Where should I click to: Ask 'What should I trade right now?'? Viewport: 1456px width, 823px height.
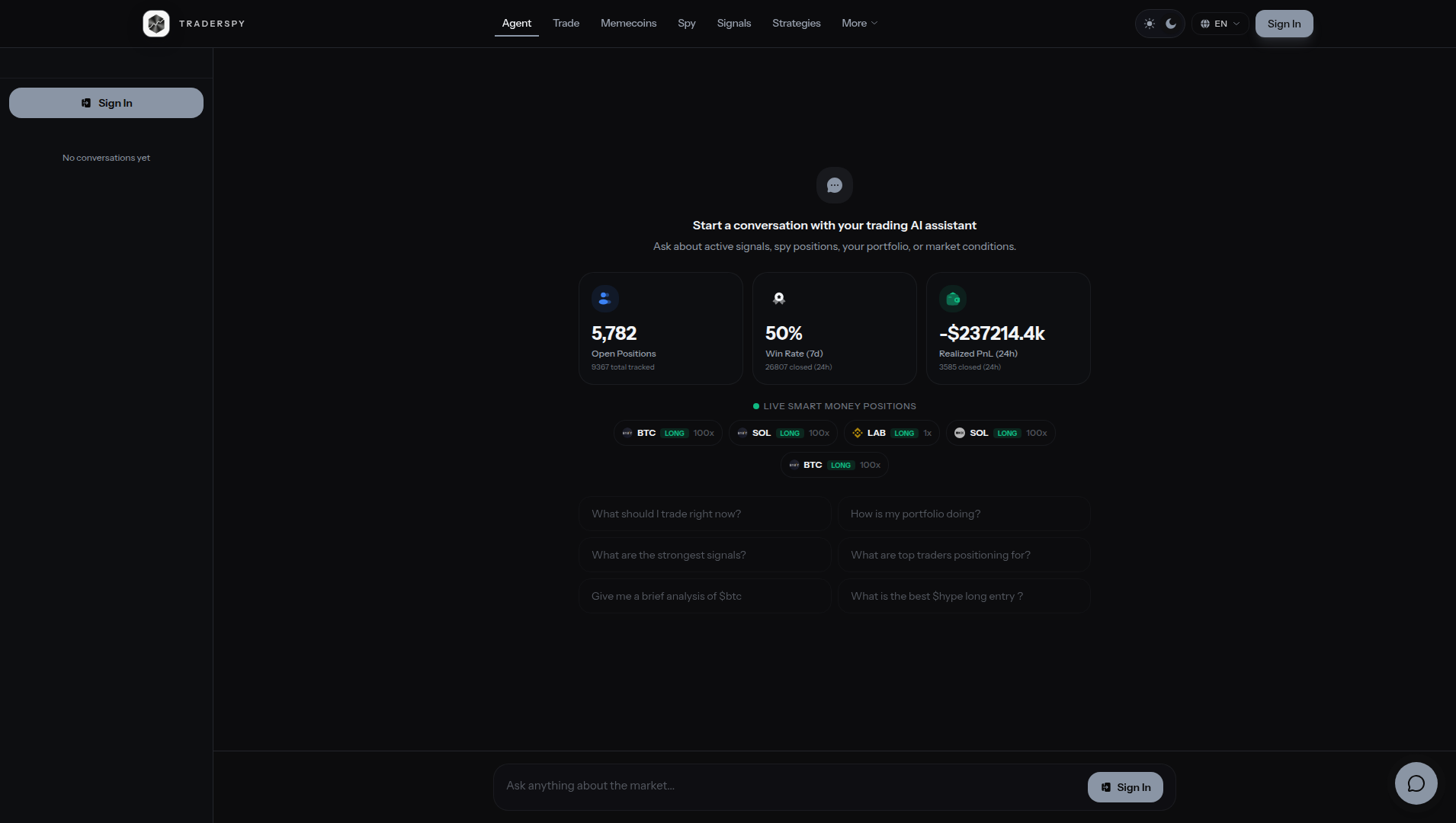[x=705, y=514]
